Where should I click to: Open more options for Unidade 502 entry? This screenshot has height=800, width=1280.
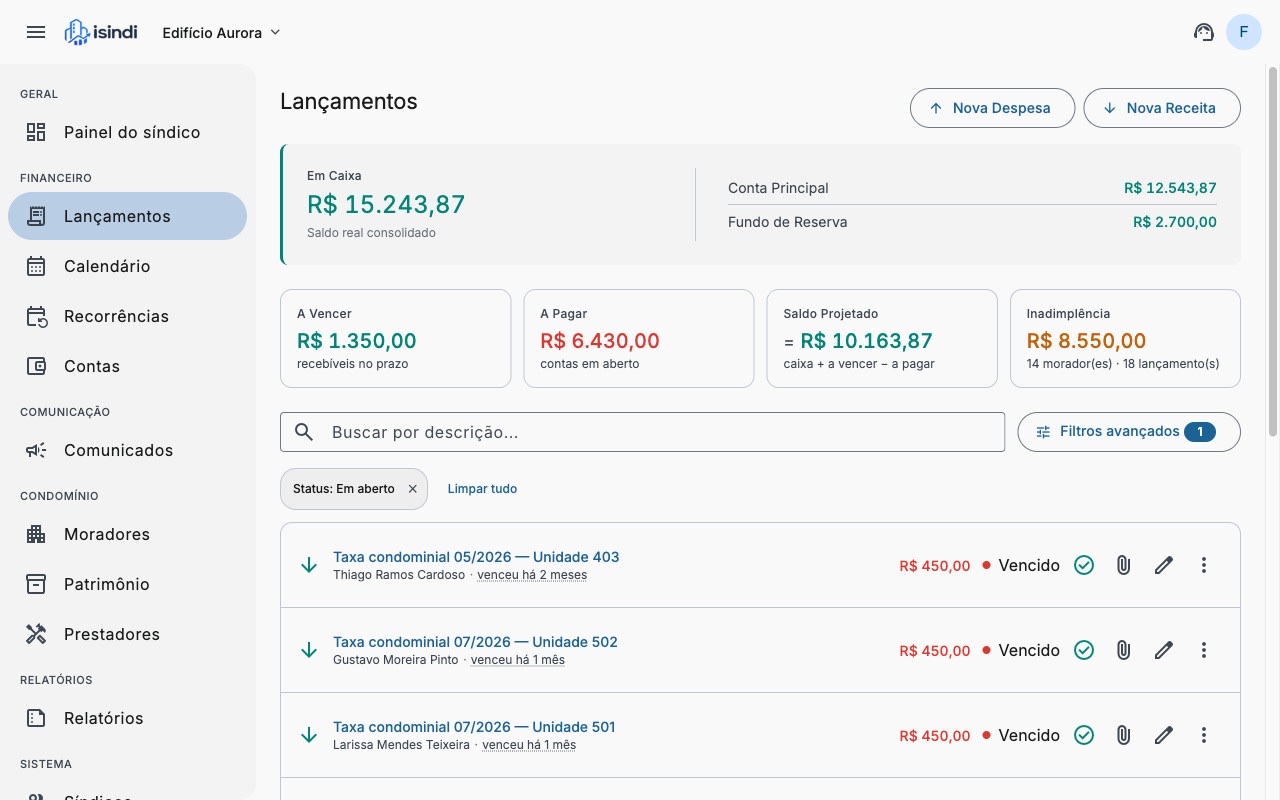[1204, 650]
